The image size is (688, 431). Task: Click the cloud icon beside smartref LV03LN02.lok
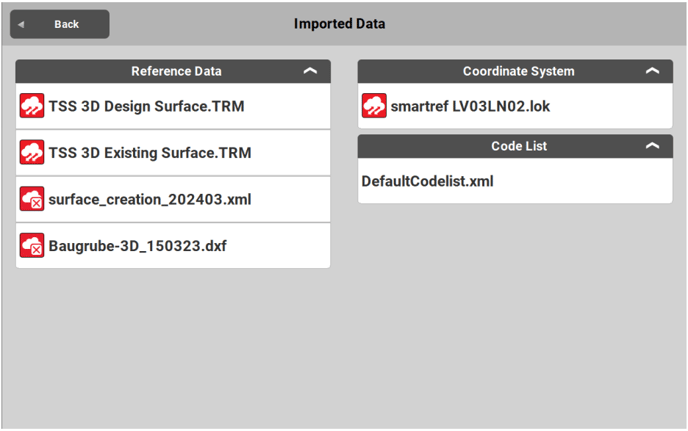tap(374, 106)
